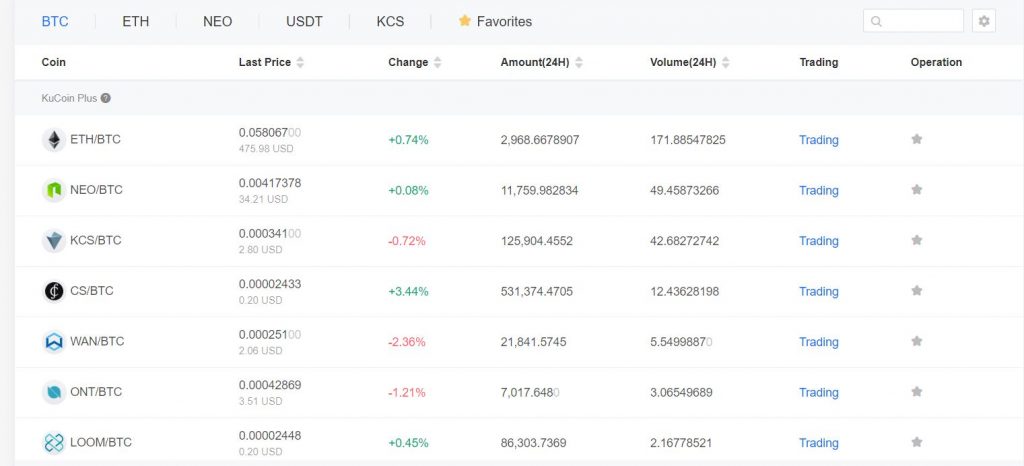Click the 171.88547825 volume value
Viewport: 1024px width, 466px height.
click(x=688, y=140)
